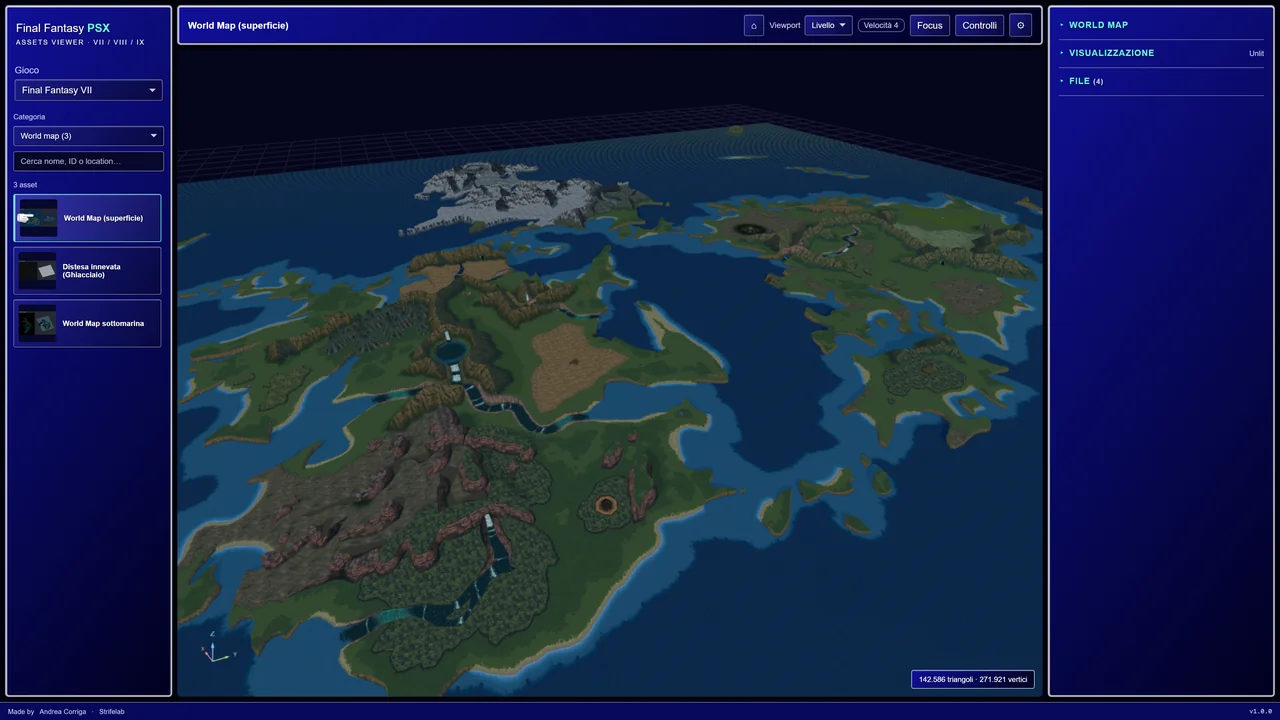Image resolution: width=1280 pixels, height=720 pixels.
Task: Click the search field Cerca nome, ID o location
Action: pos(88,161)
